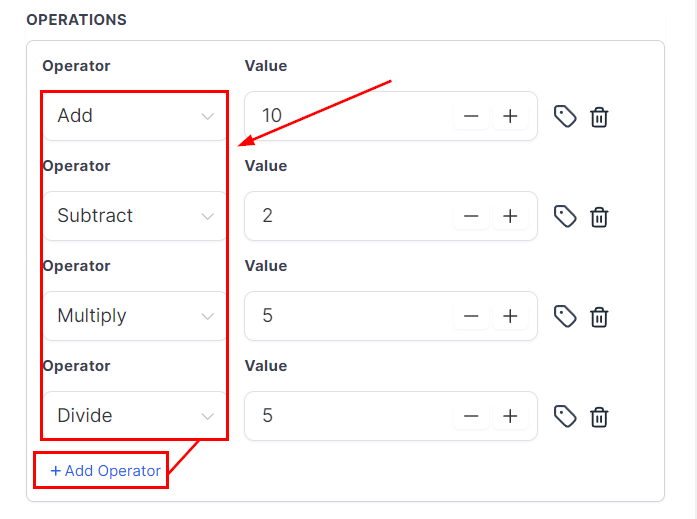Decrease the Add row value of 10
The image size is (697, 519).
pyautogui.click(x=471, y=116)
